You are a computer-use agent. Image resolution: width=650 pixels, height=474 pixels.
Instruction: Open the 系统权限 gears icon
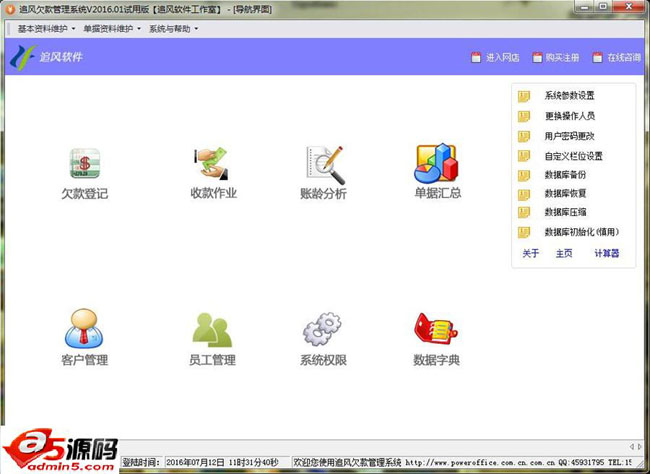(x=322, y=329)
